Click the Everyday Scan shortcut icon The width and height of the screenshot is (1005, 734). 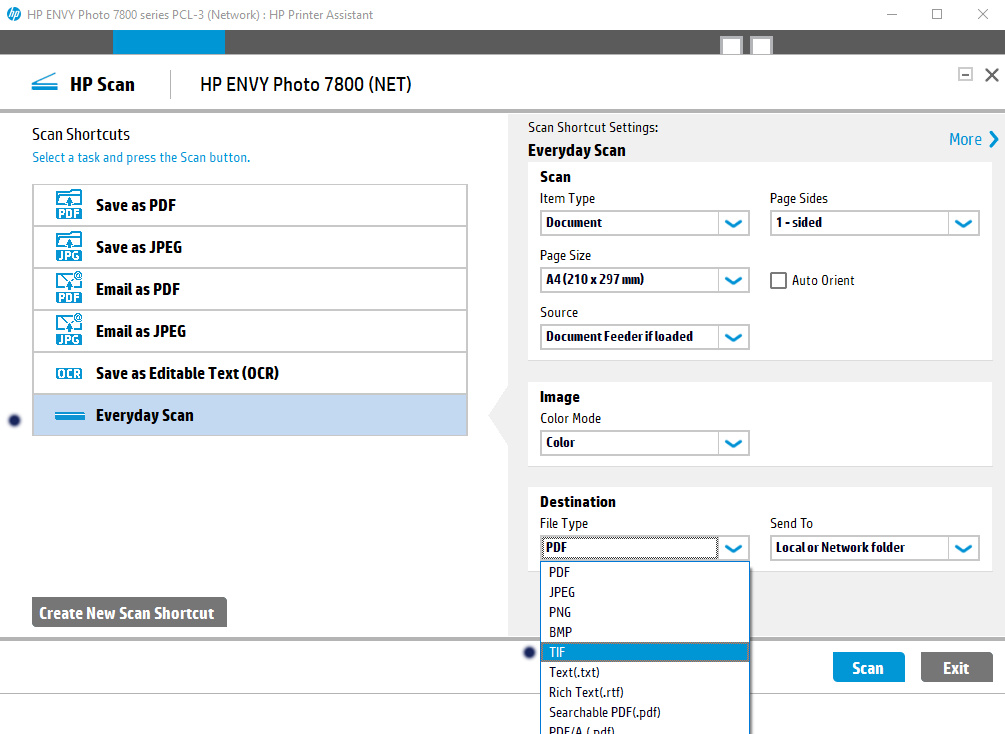[68, 414]
